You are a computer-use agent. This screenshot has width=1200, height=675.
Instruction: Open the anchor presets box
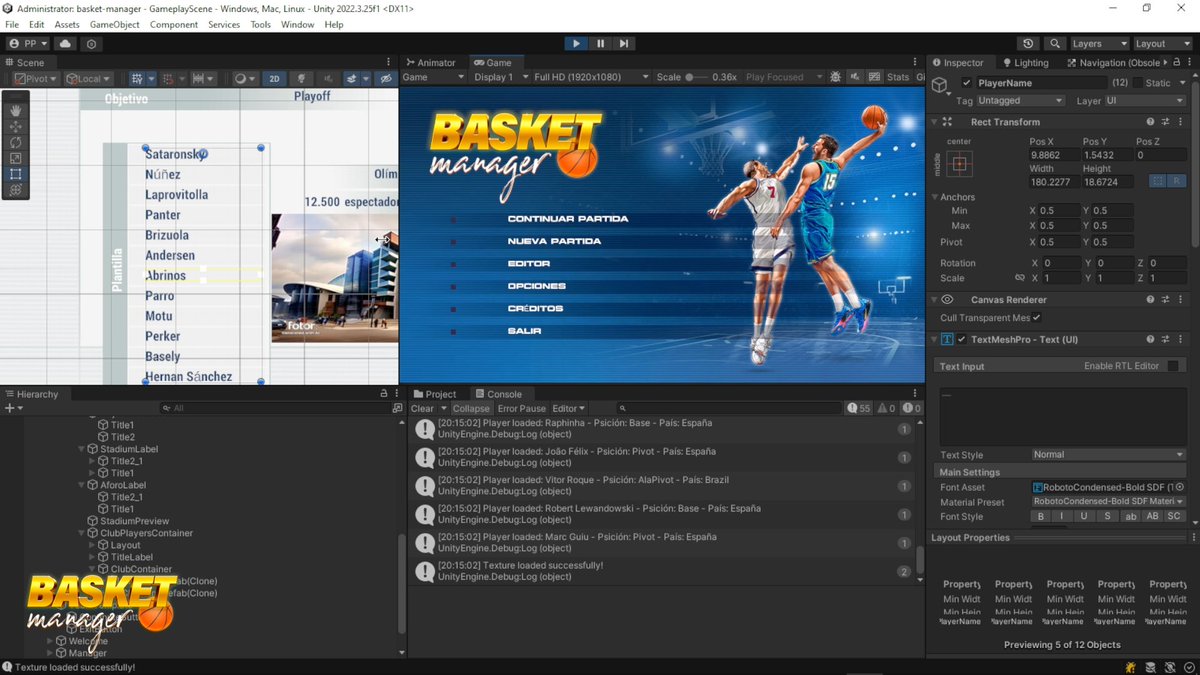click(x=960, y=164)
